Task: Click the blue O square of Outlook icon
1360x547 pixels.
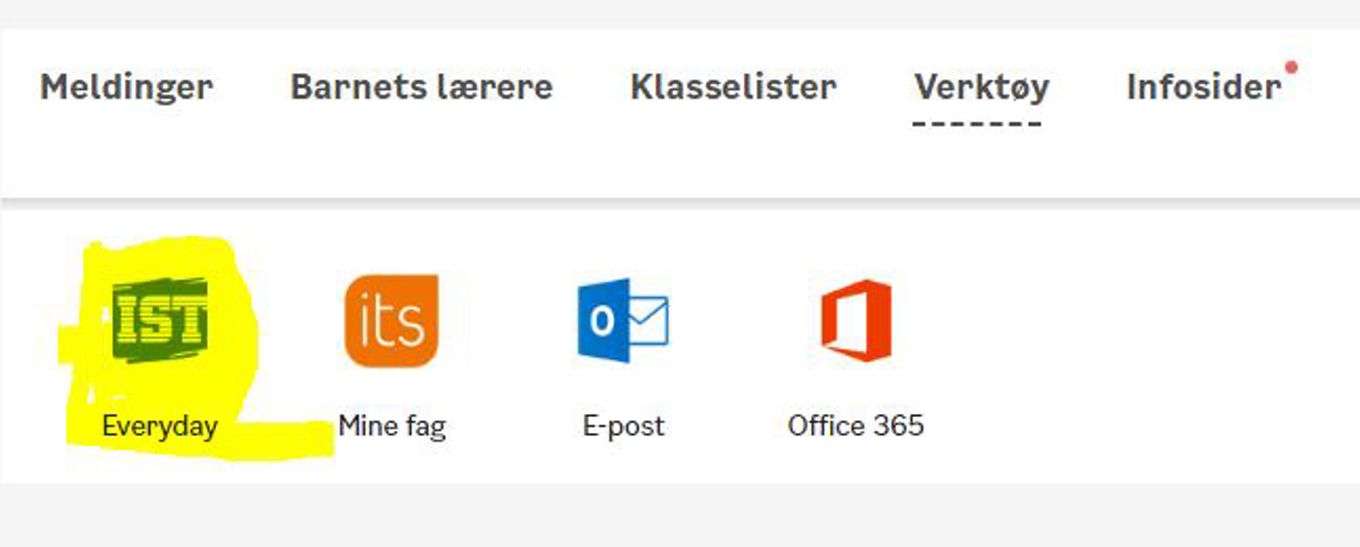Action: click(602, 321)
